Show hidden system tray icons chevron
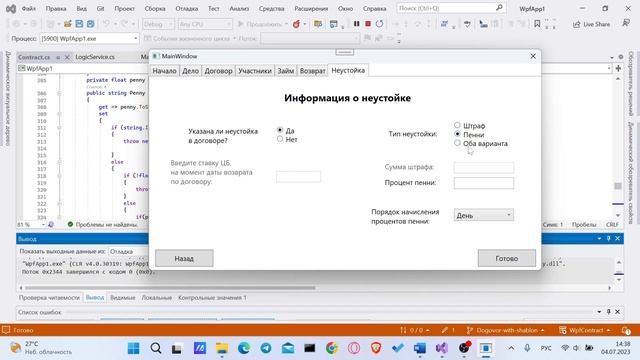Viewport: 640px width, 360px height. click(511, 348)
